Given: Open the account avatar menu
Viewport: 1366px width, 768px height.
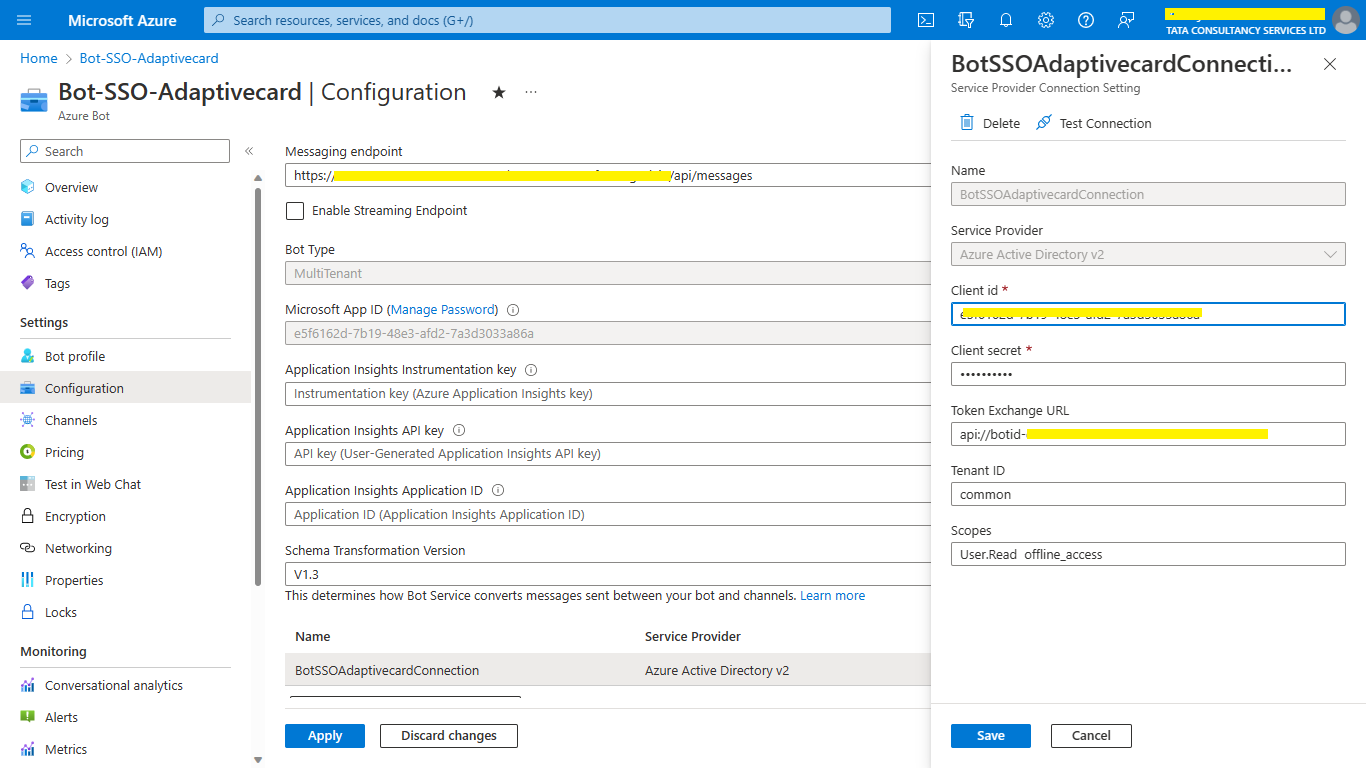Looking at the screenshot, I should tap(1346, 20).
